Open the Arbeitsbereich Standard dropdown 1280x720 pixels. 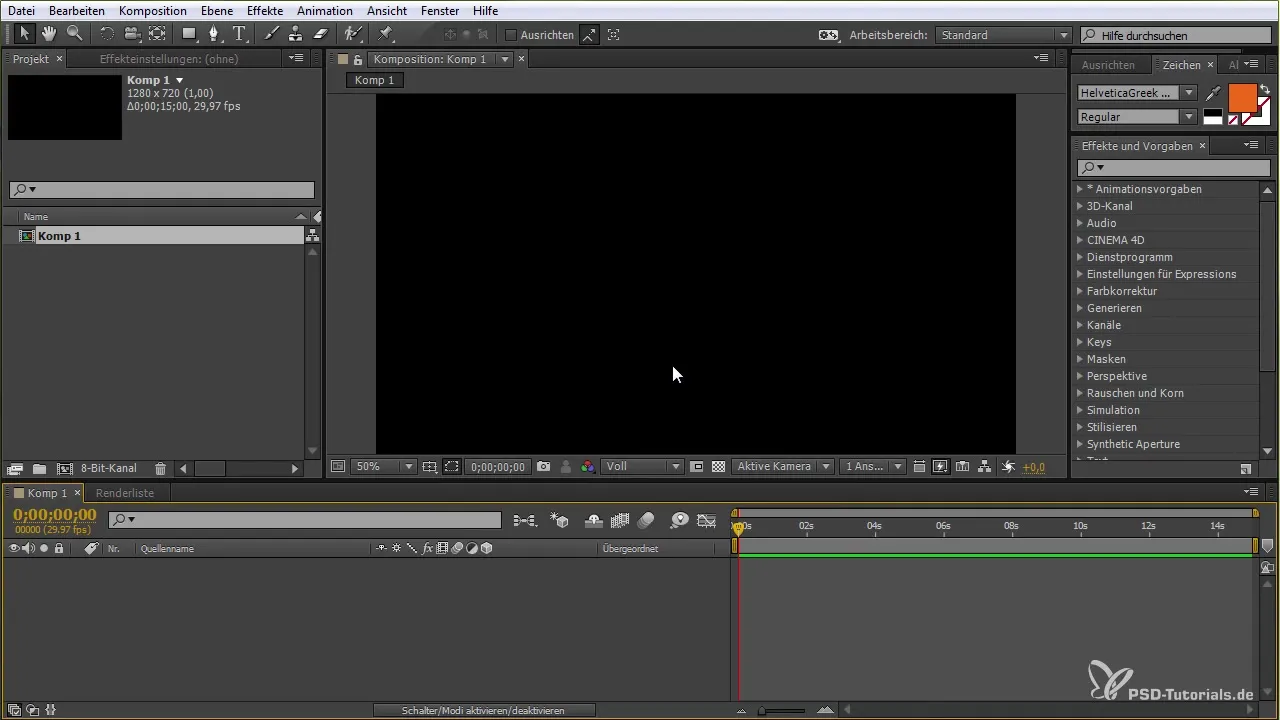pyautogui.click(x=1004, y=35)
